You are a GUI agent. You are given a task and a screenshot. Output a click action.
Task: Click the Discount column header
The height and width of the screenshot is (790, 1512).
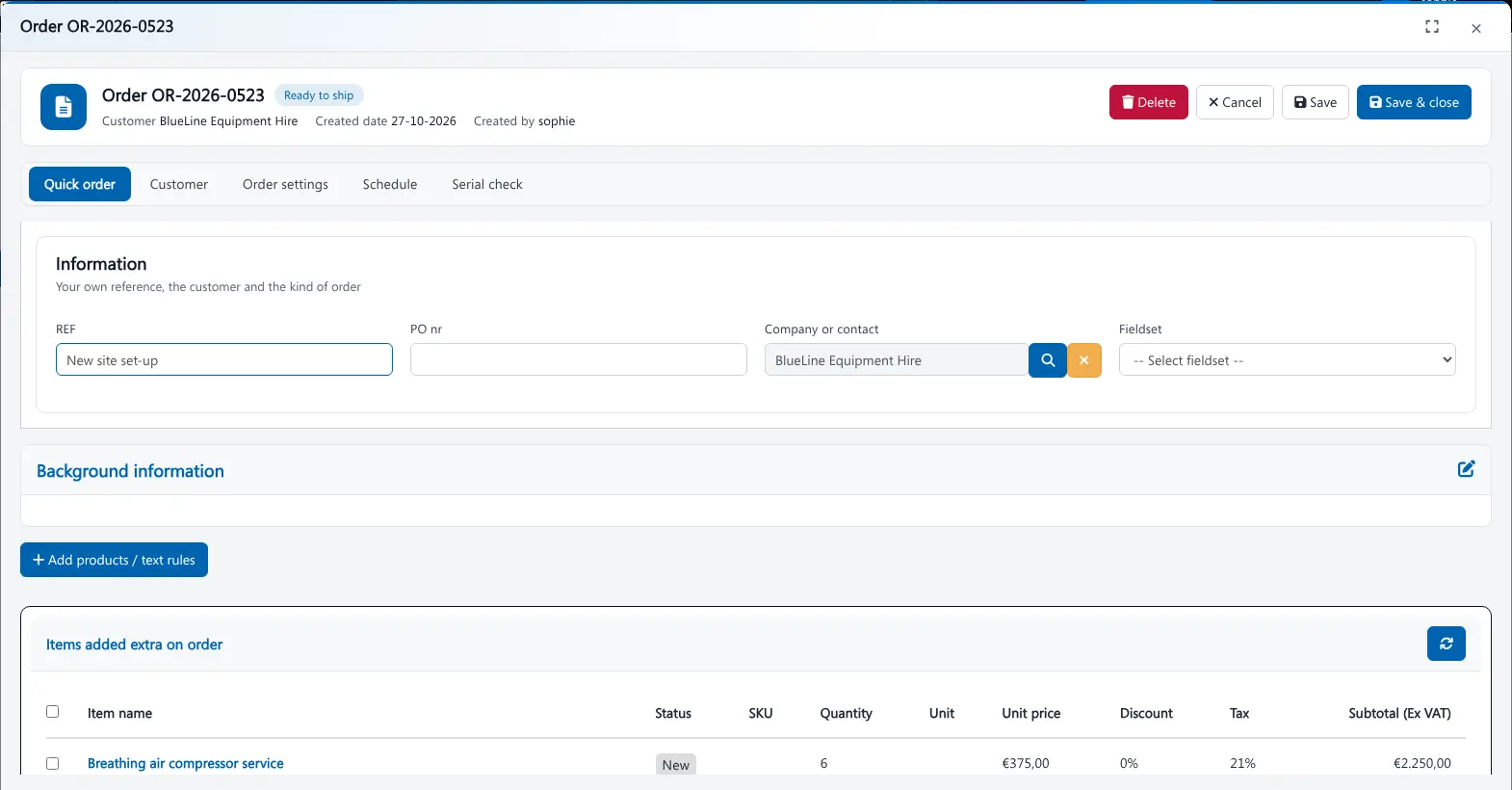click(x=1146, y=713)
